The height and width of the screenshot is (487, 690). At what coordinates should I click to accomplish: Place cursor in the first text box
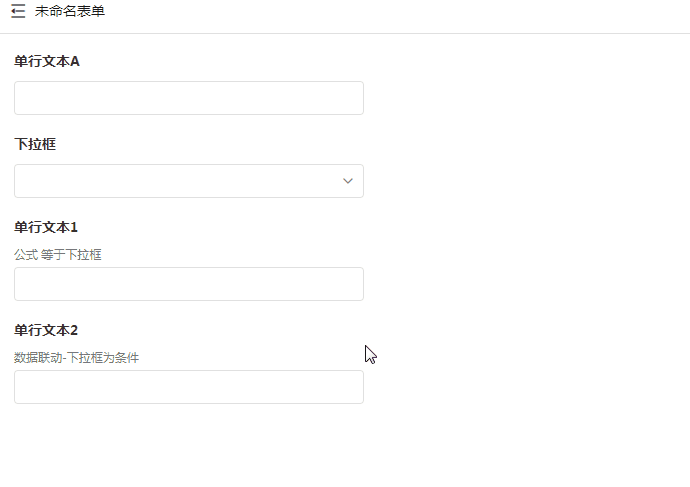point(188,98)
